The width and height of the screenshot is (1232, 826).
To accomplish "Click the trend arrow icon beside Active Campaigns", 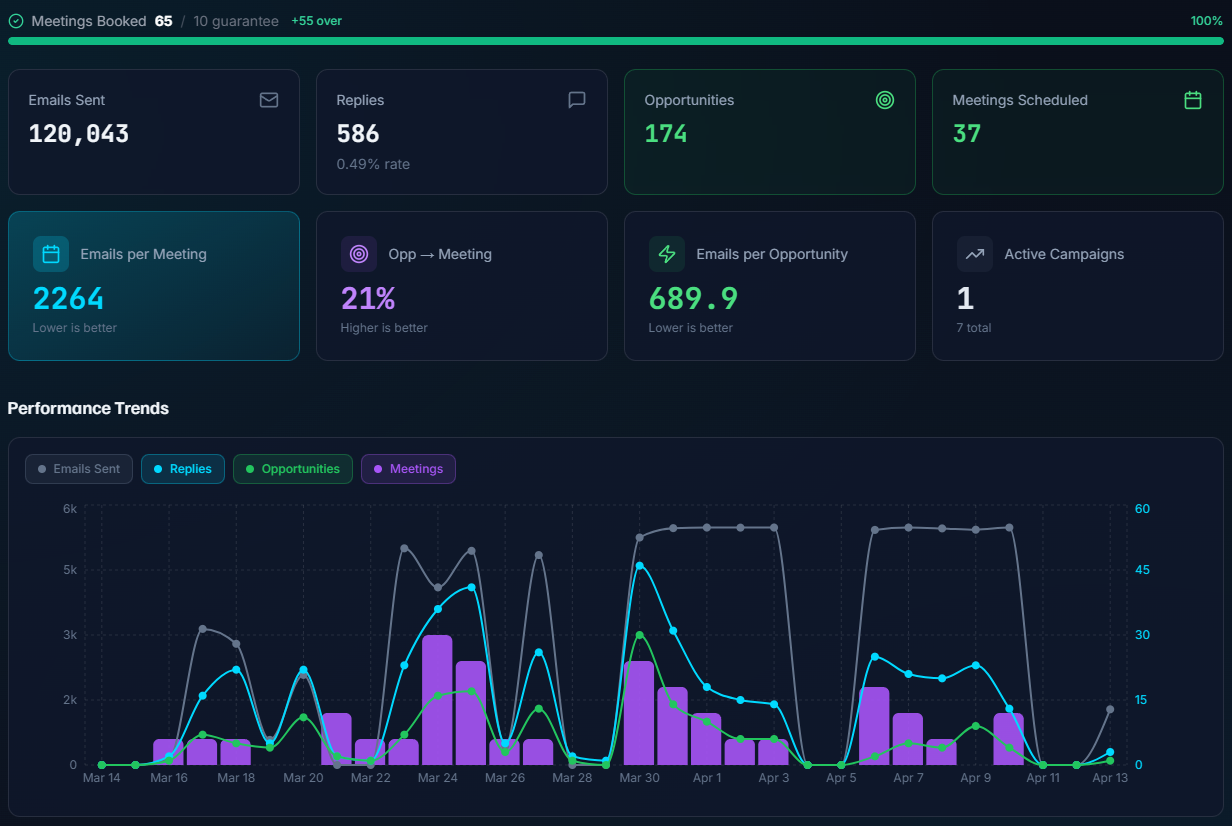I will point(975,254).
